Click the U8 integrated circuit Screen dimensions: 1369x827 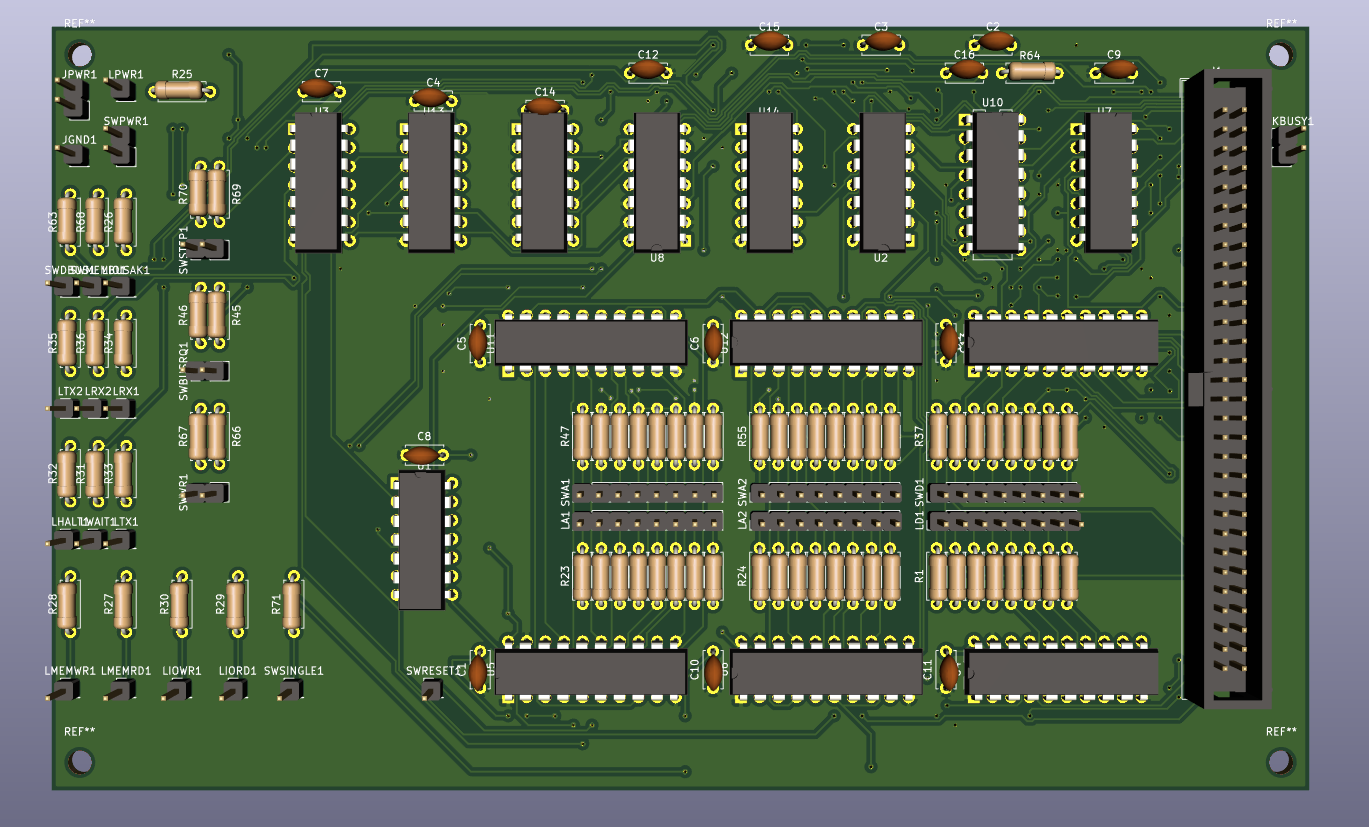tap(657, 181)
